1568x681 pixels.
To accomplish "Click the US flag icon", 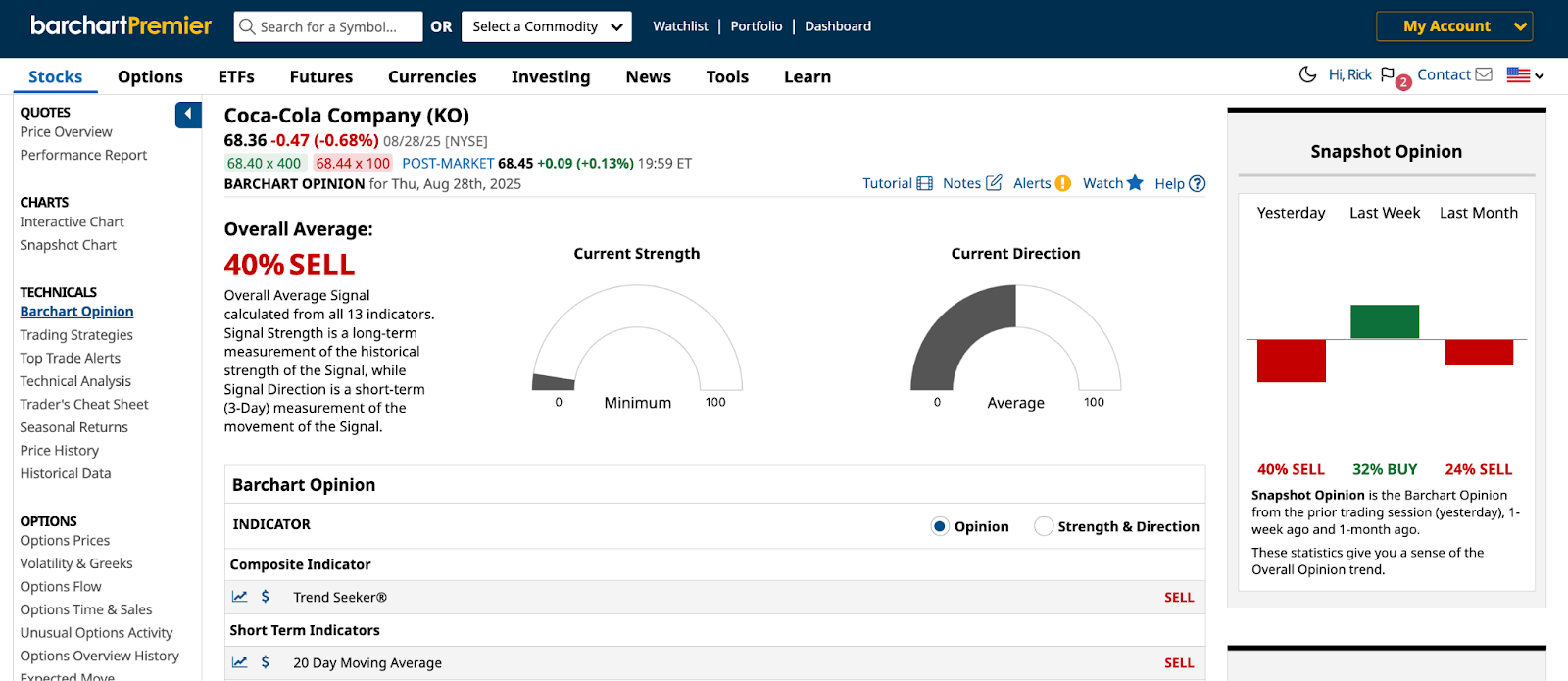I will [1518, 74].
